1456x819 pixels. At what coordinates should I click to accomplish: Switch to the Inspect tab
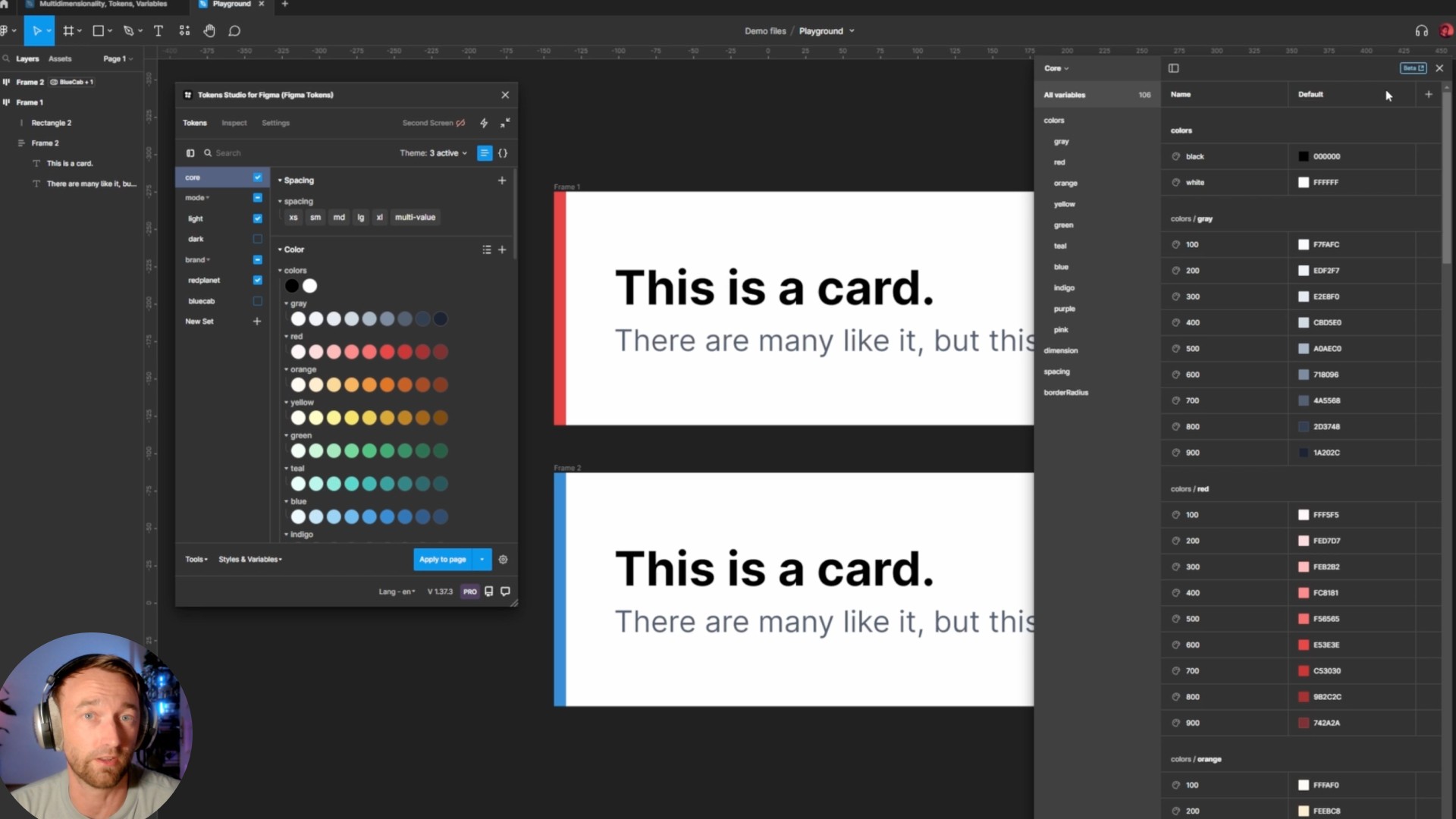[234, 123]
